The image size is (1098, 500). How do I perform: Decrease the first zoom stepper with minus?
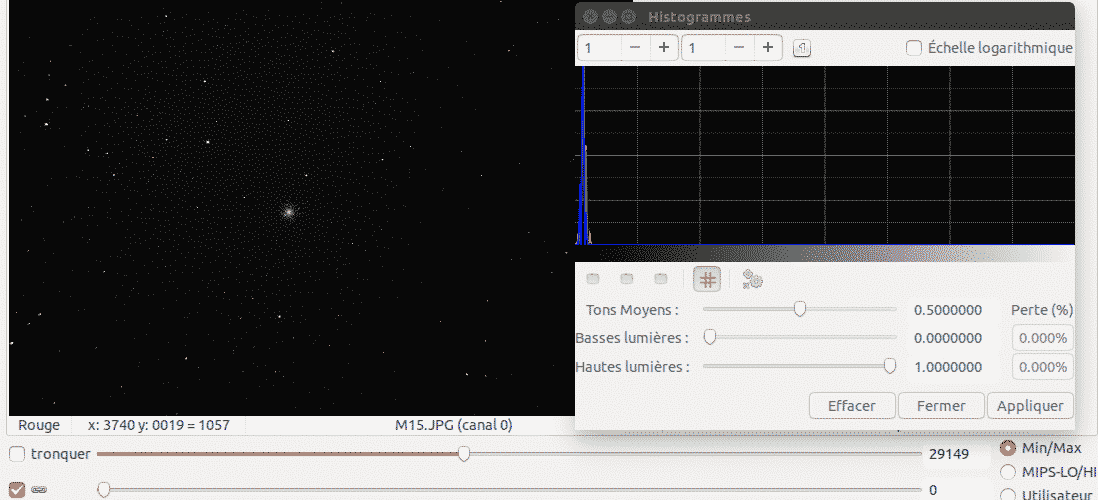click(635, 48)
